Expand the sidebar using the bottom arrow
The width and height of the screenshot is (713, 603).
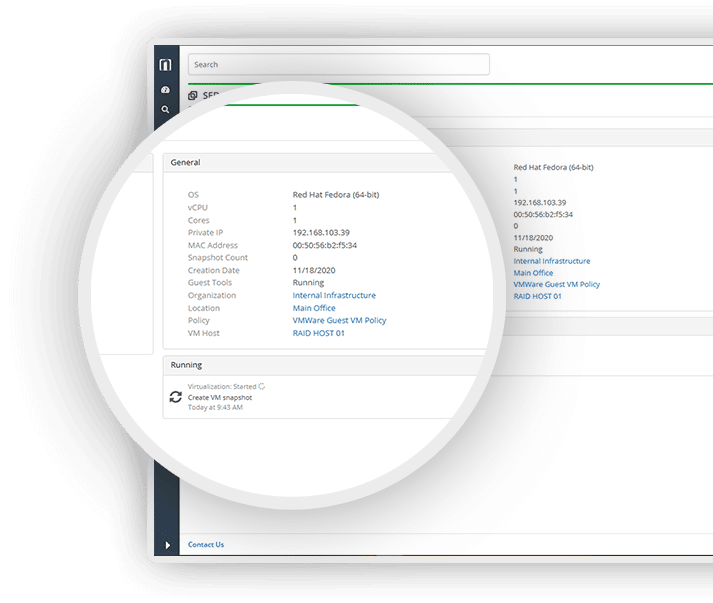[166, 545]
